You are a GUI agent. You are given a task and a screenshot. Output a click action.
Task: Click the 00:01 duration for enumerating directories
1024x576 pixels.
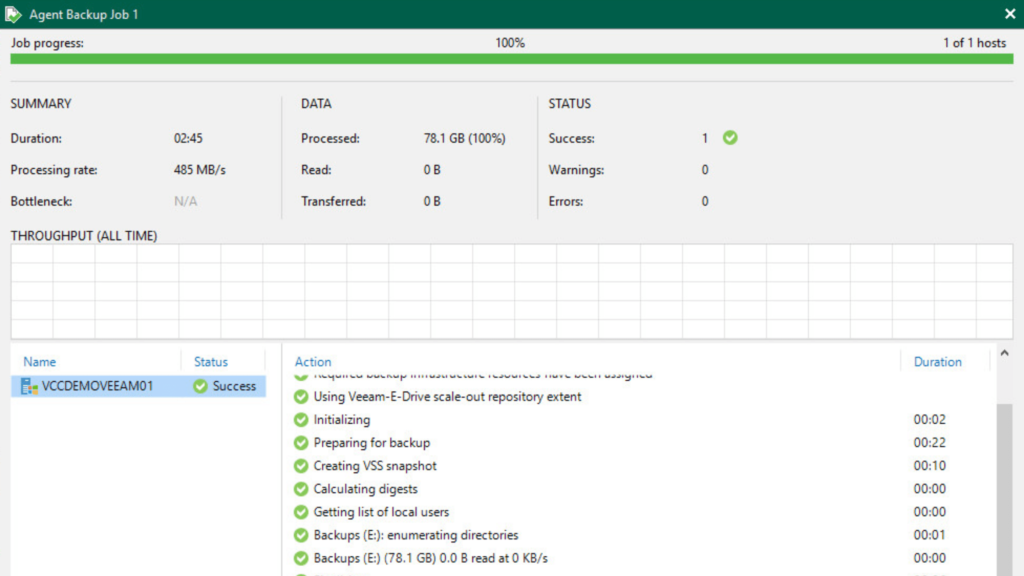(929, 535)
